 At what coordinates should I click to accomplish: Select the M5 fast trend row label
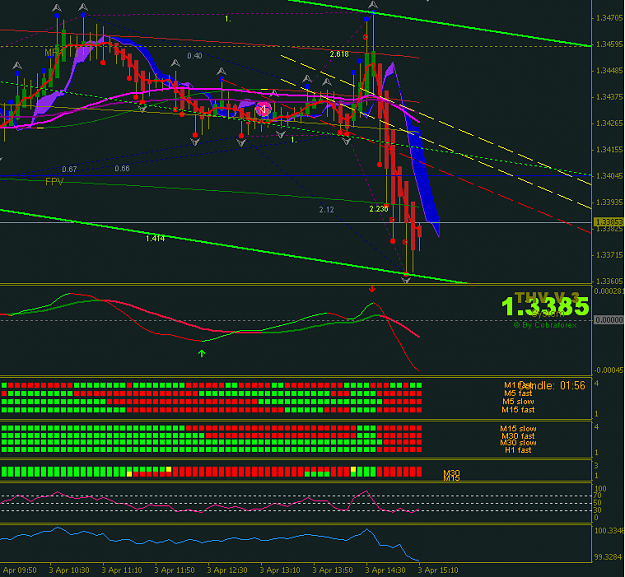coord(518,393)
